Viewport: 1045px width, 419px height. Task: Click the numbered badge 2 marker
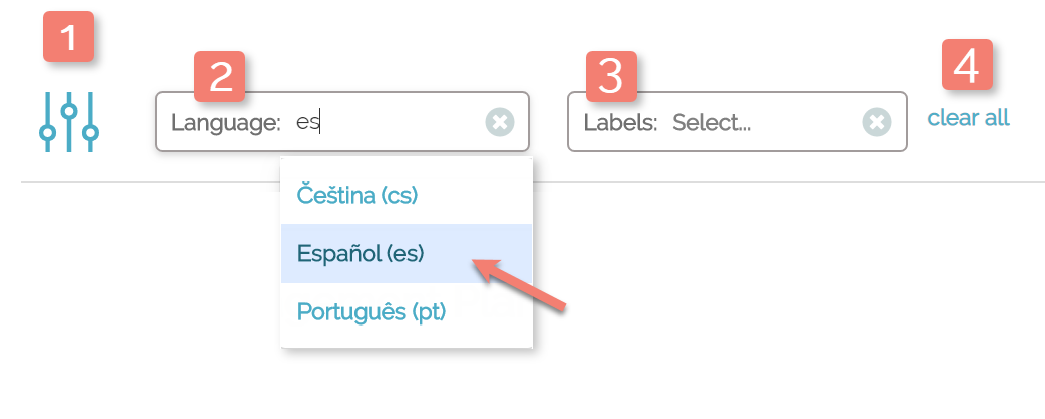tap(220, 77)
